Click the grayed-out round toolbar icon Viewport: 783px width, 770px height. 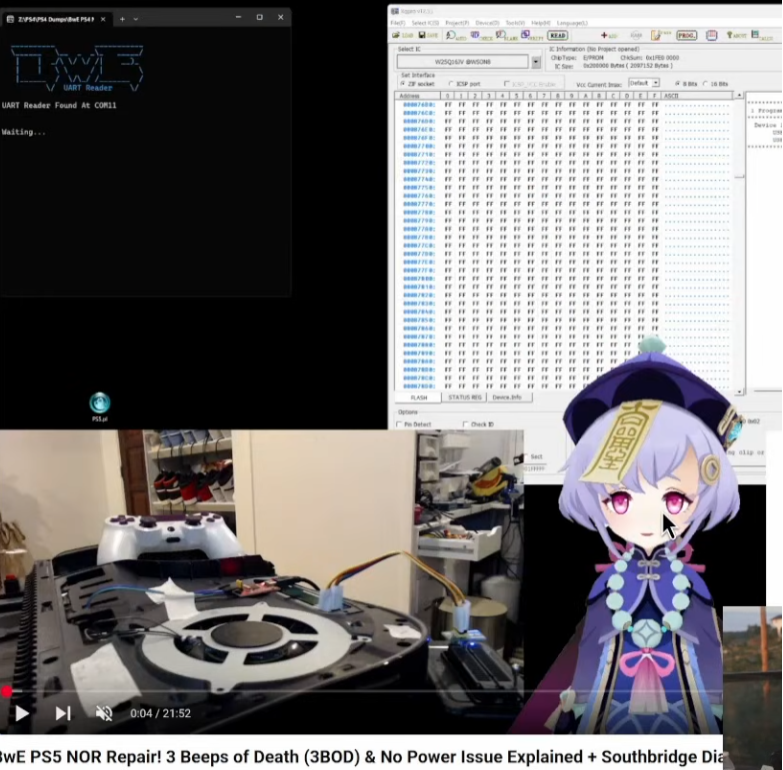coord(636,35)
